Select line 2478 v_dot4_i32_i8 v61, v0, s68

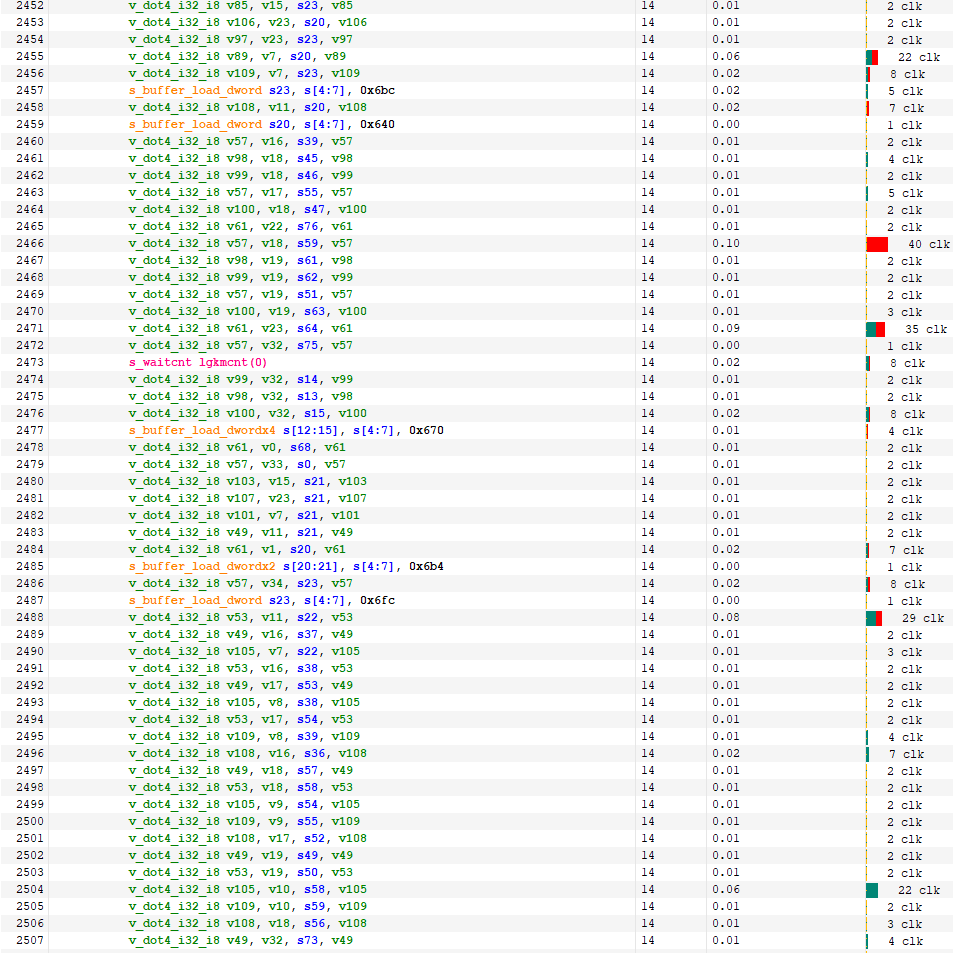(237, 448)
